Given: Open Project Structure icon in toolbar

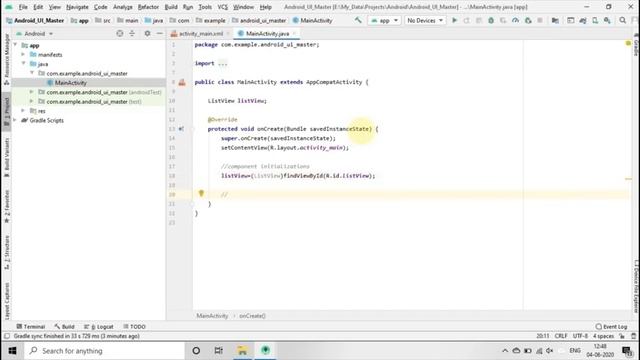Looking at the screenshot, I should pyautogui.click(x=555, y=20).
